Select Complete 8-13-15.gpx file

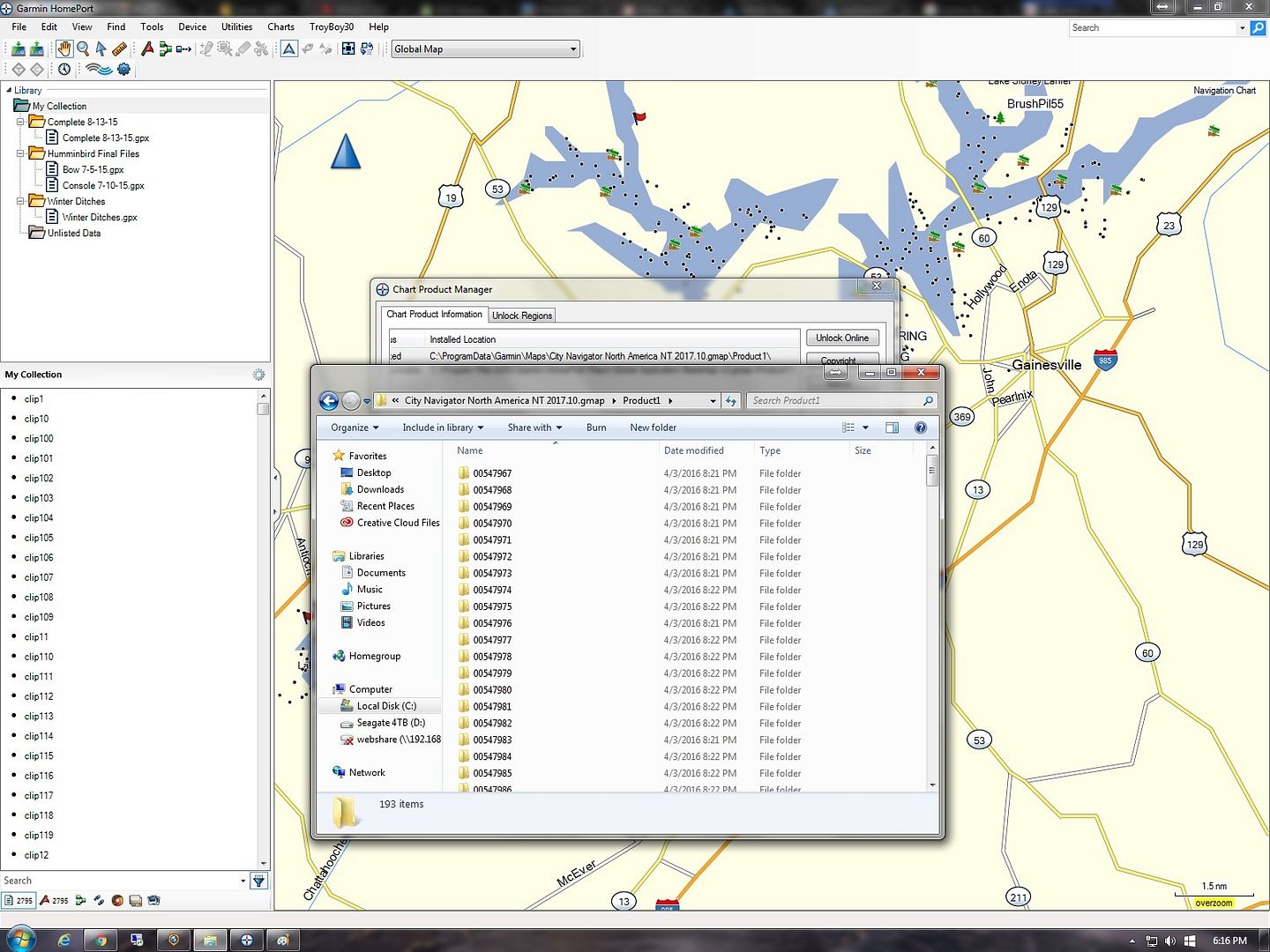tap(105, 138)
